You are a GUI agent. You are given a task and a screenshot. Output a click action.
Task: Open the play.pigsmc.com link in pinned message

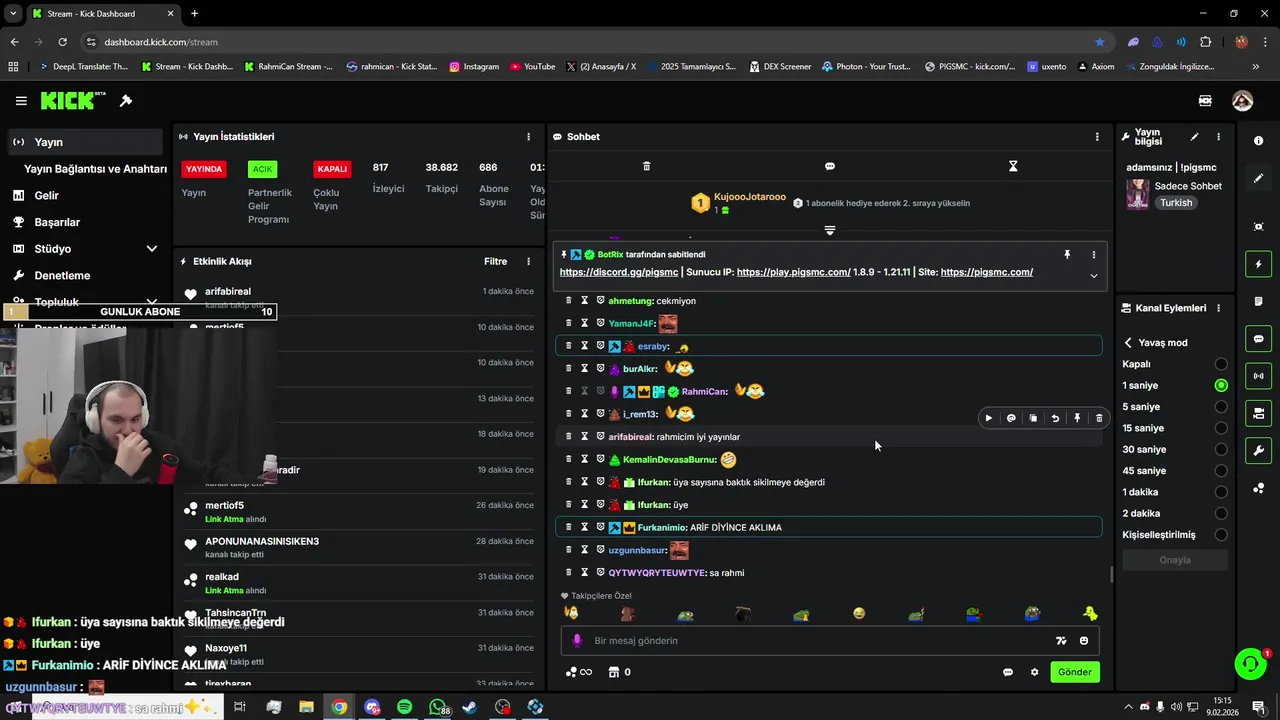point(794,272)
